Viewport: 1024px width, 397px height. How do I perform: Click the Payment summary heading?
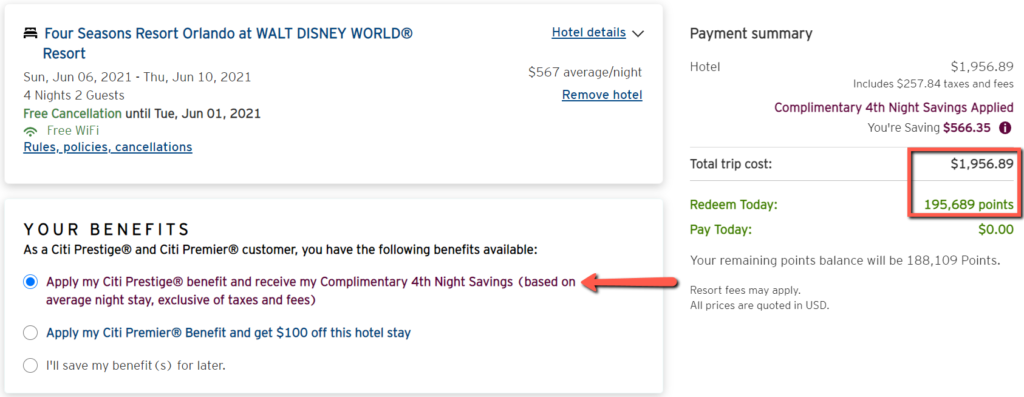click(751, 33)
